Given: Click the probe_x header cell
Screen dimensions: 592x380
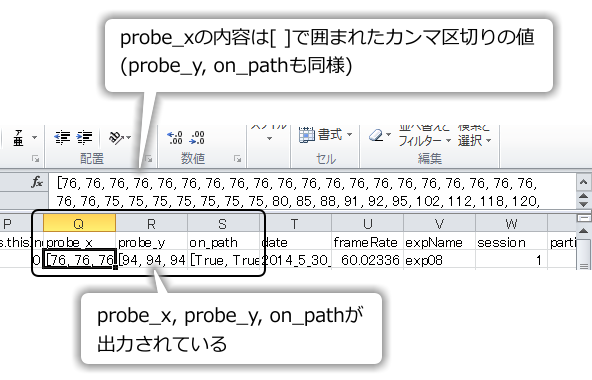Looking at the screenshot, I should [79, 242].
